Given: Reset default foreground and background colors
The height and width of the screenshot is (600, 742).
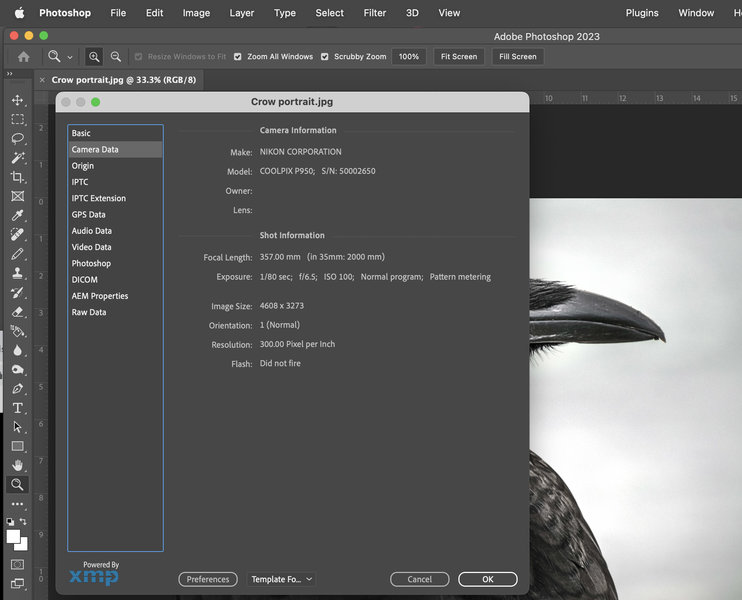Looking at the screenshot, I should pos(10,521).
